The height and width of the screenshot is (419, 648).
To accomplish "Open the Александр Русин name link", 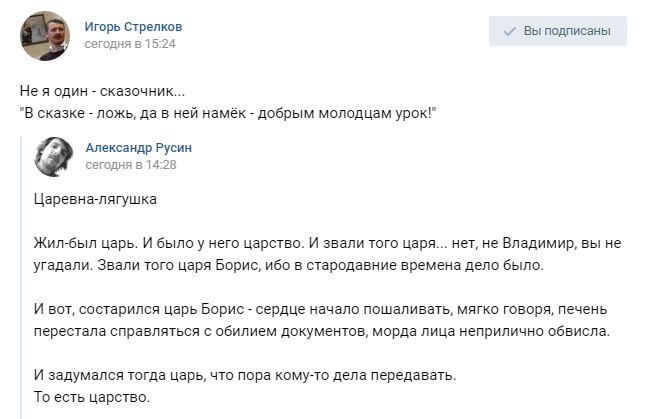I will tap(139, 148).
